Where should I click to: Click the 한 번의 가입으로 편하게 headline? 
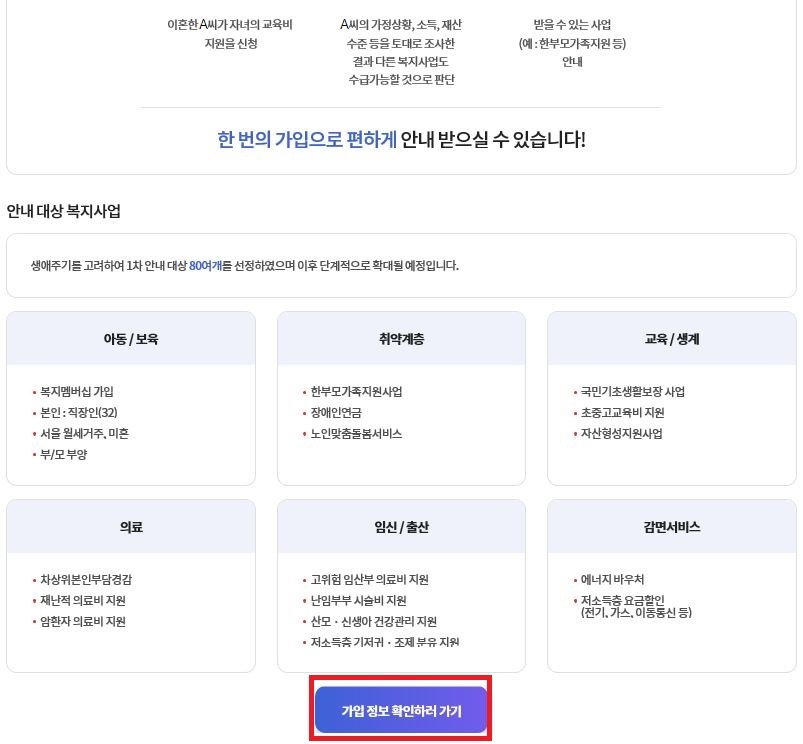[307, 139]
